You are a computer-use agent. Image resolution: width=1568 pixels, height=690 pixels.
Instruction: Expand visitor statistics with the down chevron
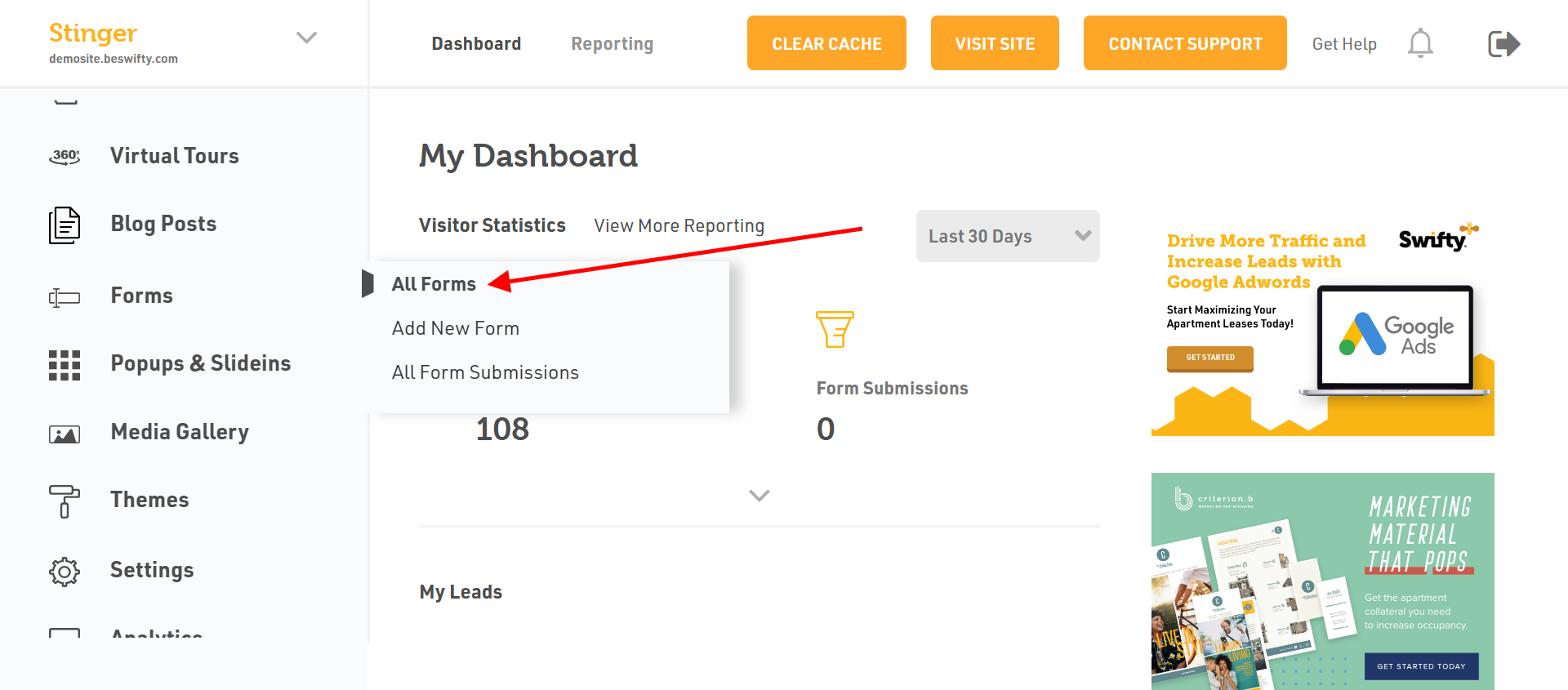759,496
